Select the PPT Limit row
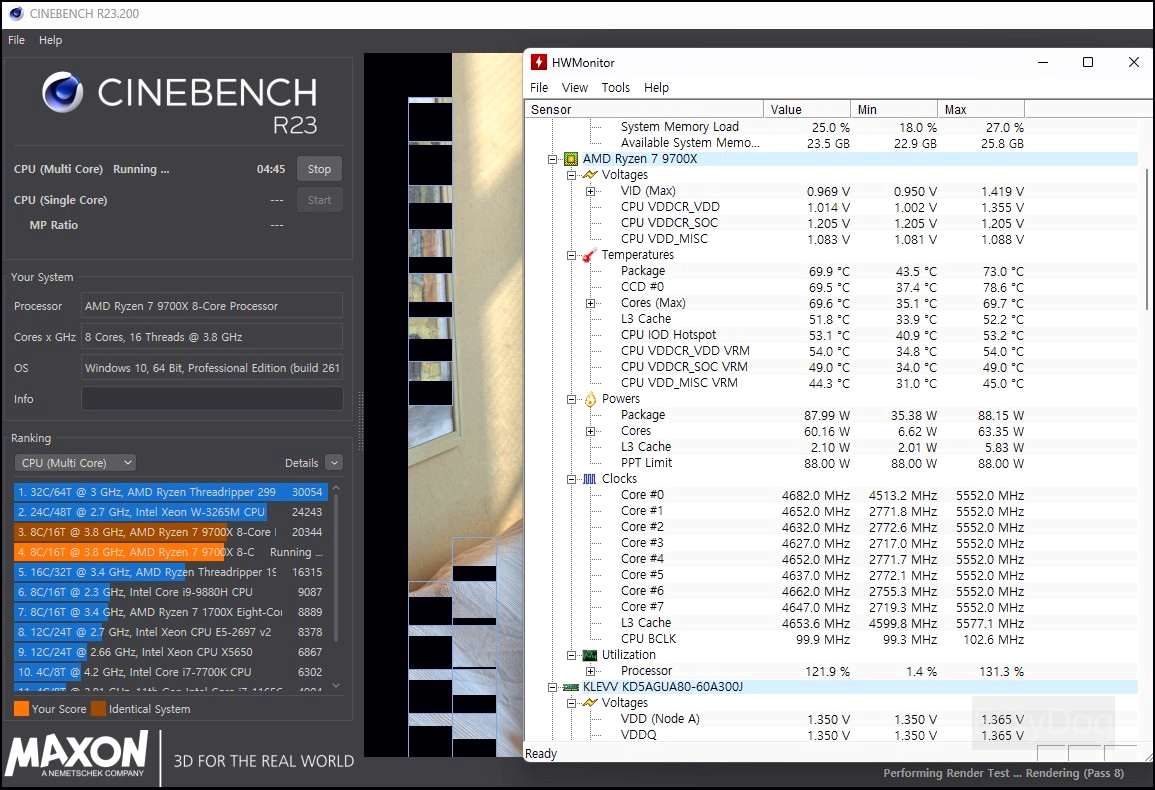This screenshot has width=1155, height=790. (832, 463)
